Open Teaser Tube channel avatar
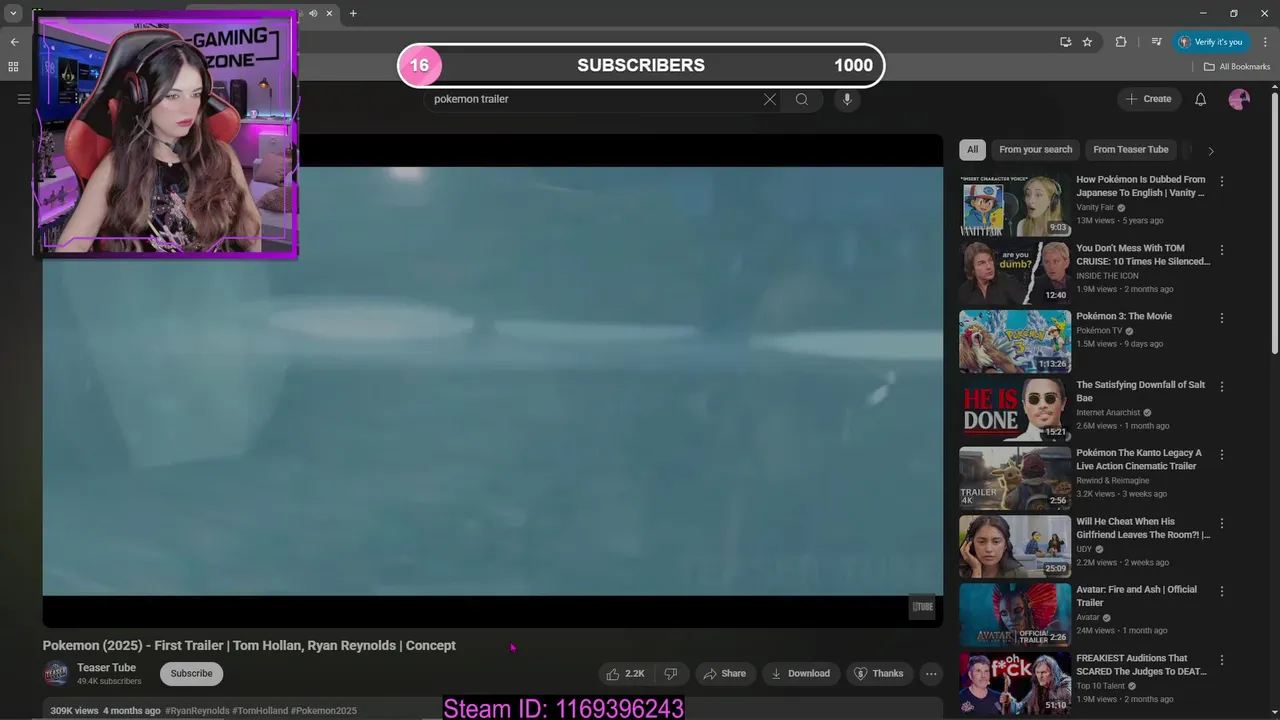 click(x=57, y=674)
